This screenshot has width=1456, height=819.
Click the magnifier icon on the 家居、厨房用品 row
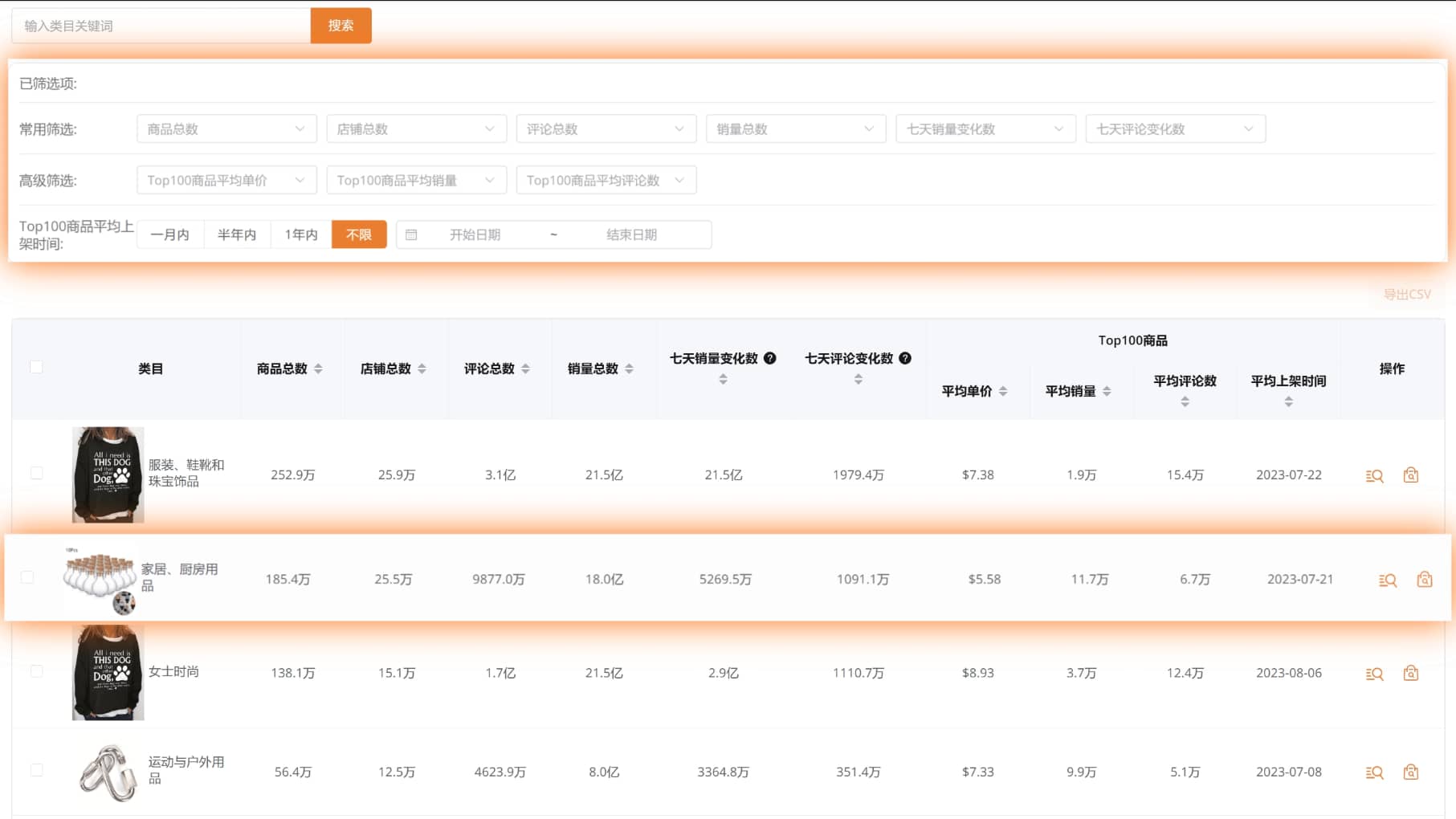(x=1386, y=578)
